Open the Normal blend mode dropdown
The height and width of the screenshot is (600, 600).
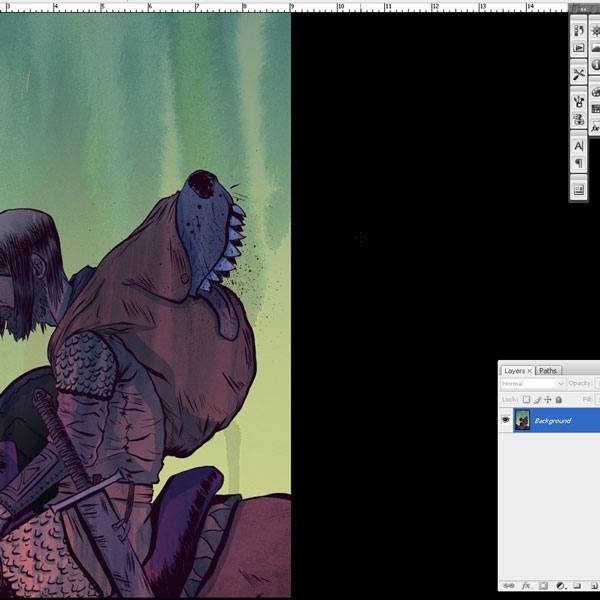[x=532, y=384]
